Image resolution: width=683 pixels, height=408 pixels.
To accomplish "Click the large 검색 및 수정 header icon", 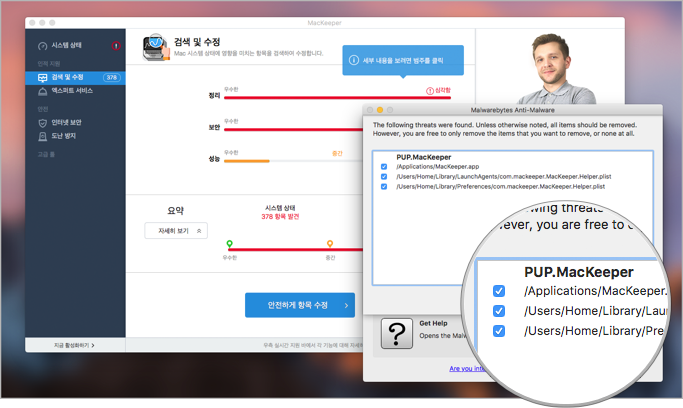I will pyautogui.click(x=156, y=47).
